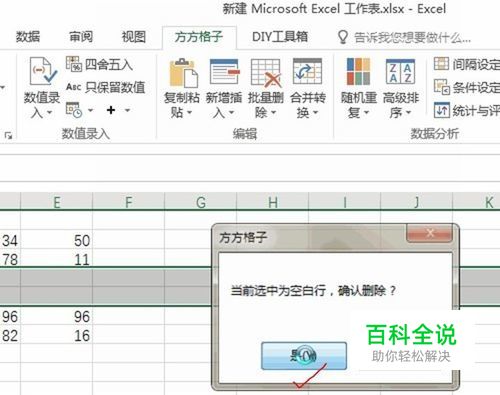This screenshot has width=500, height=395.
Task: Select 只保留数值 option
Action: point(106,87)
